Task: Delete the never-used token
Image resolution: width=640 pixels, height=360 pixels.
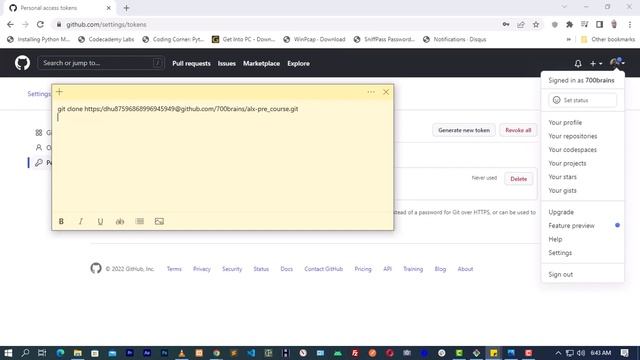Action: [518, 179]
